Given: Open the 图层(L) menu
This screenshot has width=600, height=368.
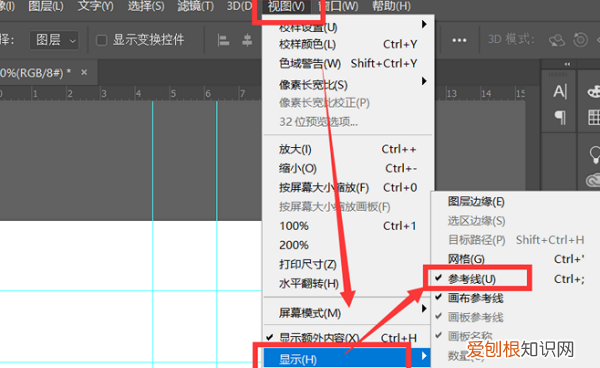Looking at the screenshot, I should 46,7.
